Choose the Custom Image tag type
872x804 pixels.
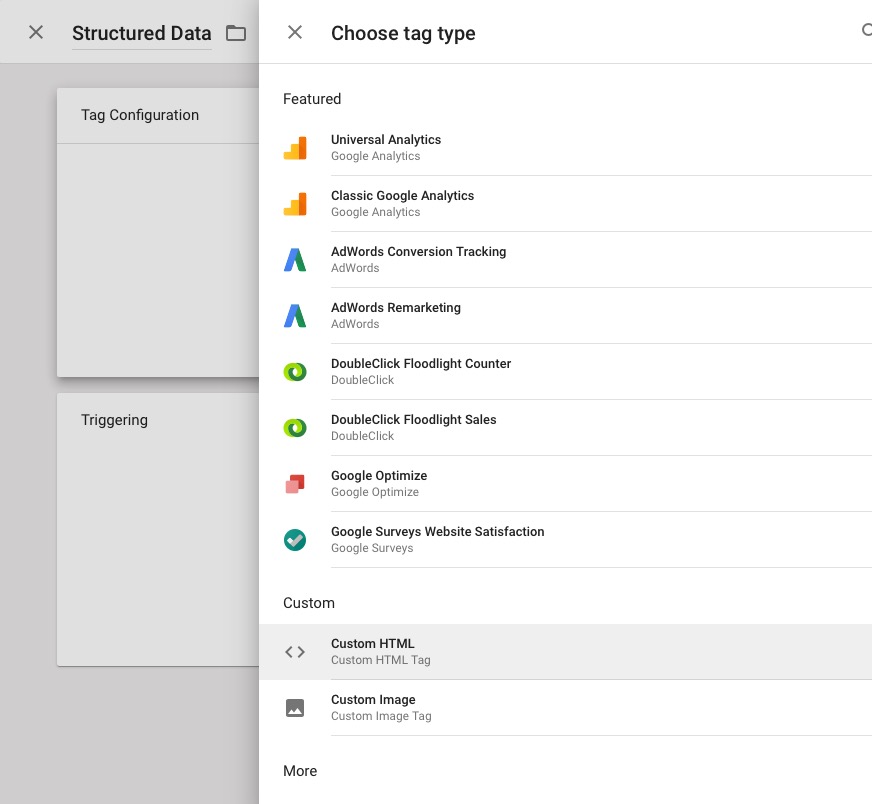373,700
